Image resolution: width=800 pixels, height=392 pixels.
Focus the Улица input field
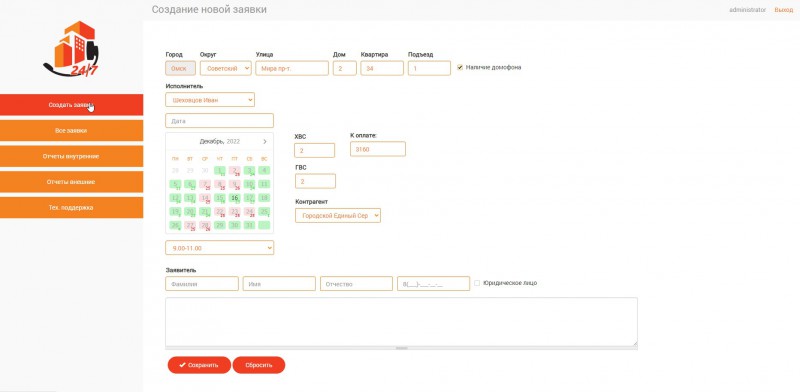(292, 68)
